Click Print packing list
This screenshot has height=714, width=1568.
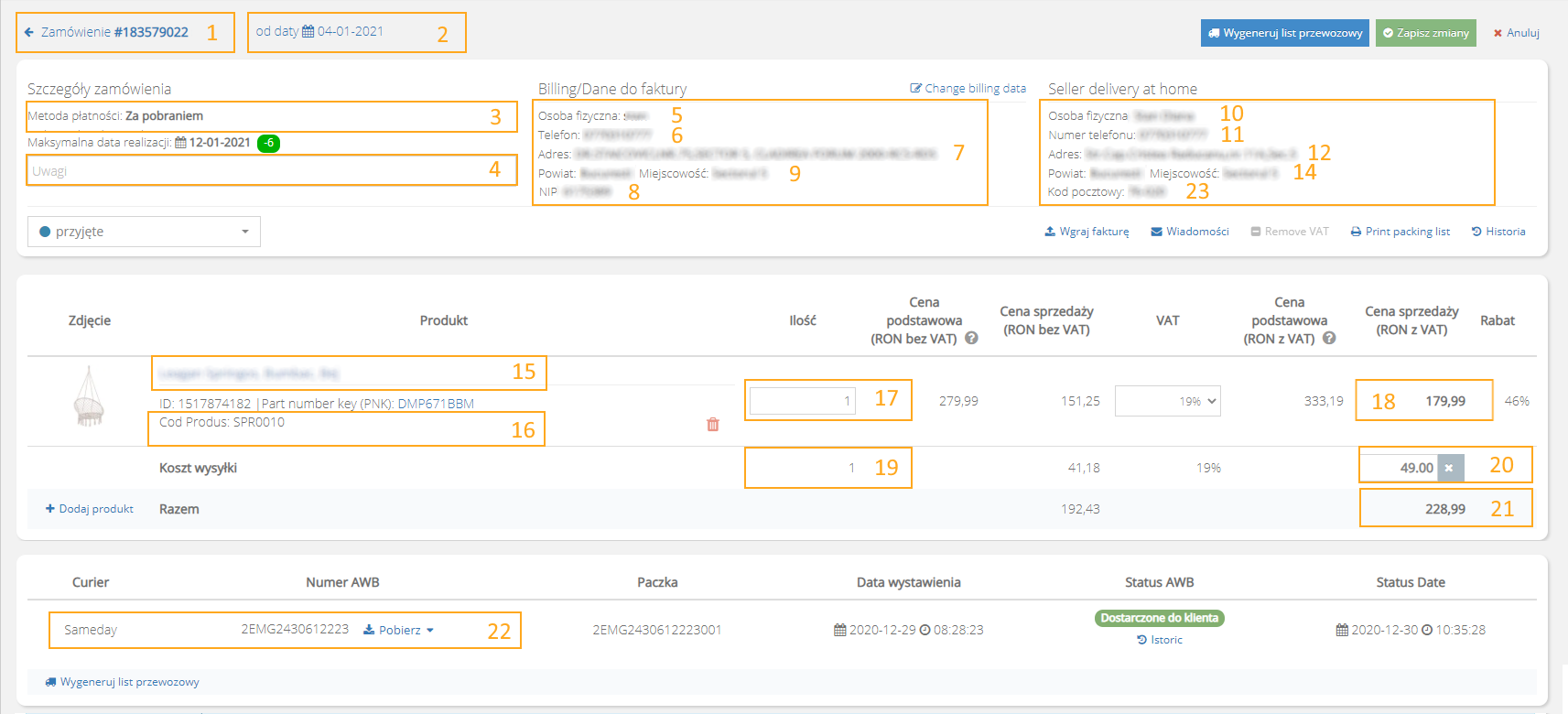tap(1400, 232)
